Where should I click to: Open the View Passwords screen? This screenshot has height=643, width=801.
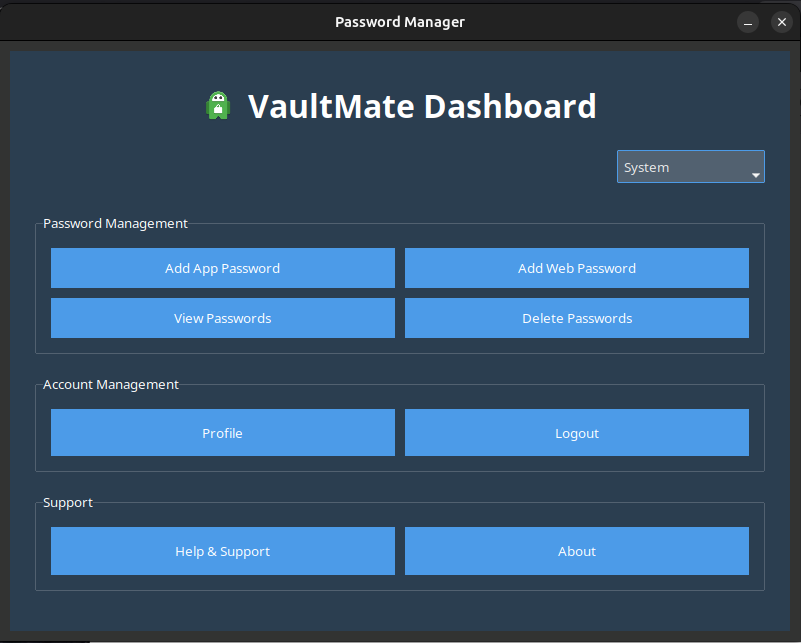(222, 318)
